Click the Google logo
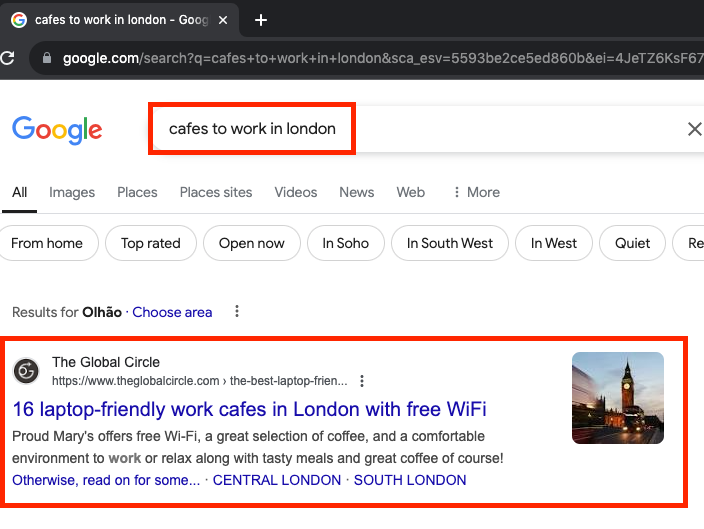704x529 pixels. (57, 130)
